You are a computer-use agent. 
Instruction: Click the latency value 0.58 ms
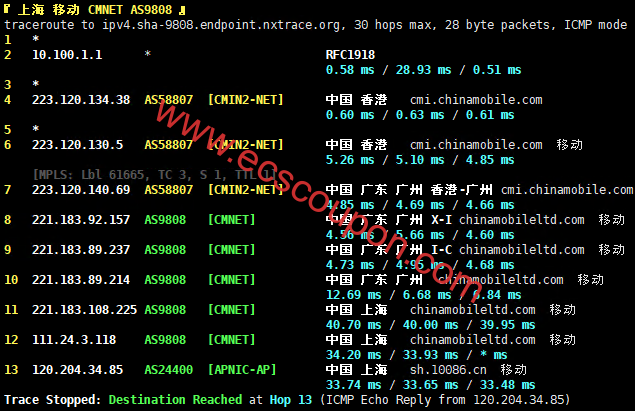pos(350,70)
